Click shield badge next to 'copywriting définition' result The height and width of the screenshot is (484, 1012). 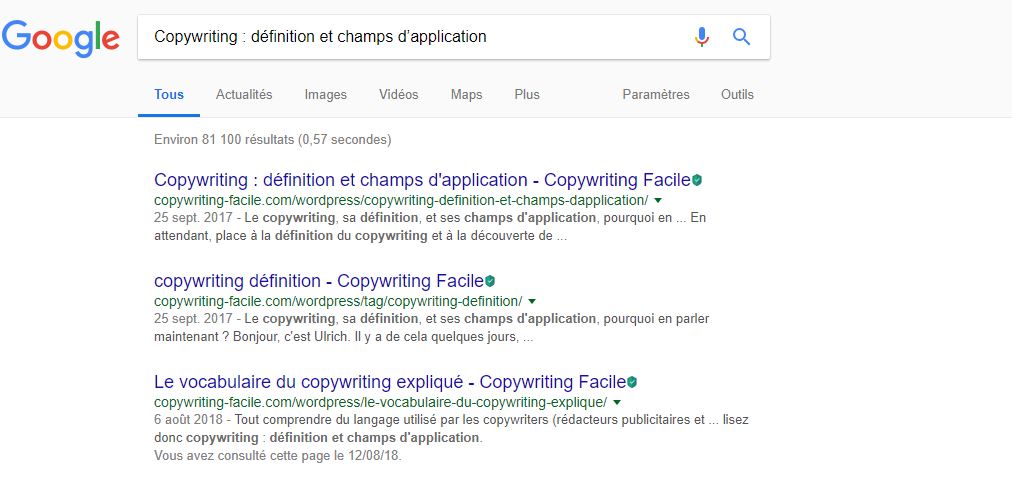click(490, 282)
